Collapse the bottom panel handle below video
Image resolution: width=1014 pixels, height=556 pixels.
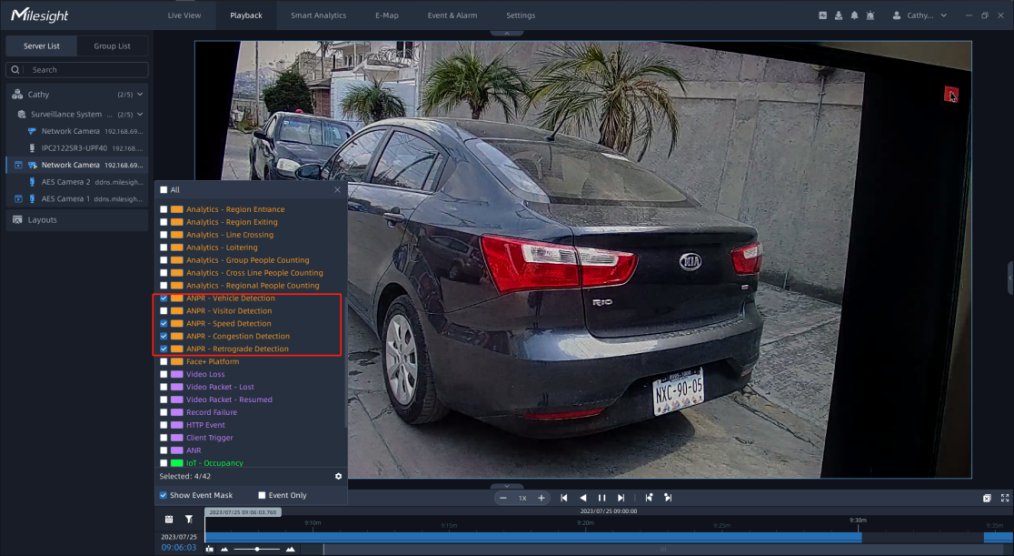click(506, 486)
